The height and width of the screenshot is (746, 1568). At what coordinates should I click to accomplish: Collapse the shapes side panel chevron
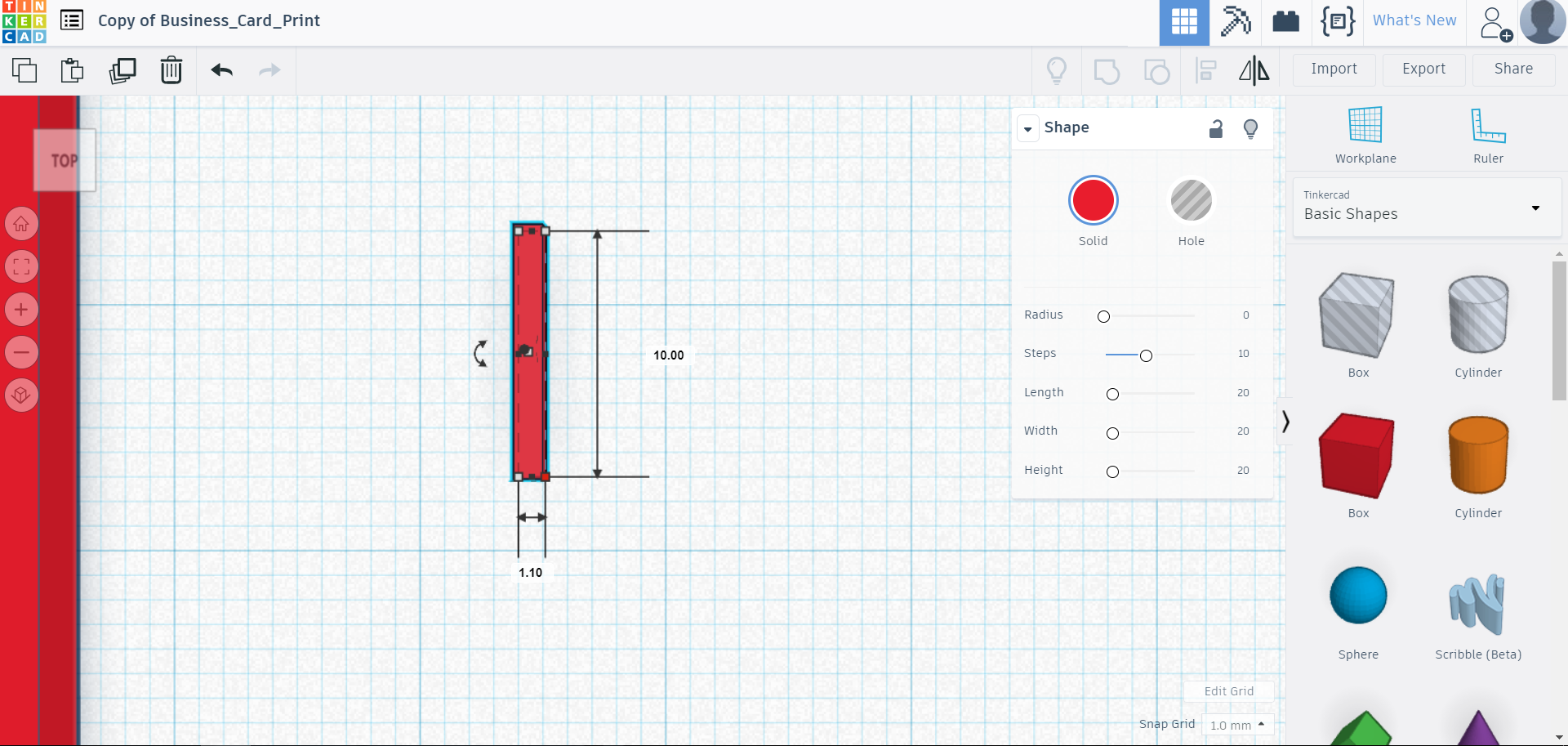click(1285, 421)
